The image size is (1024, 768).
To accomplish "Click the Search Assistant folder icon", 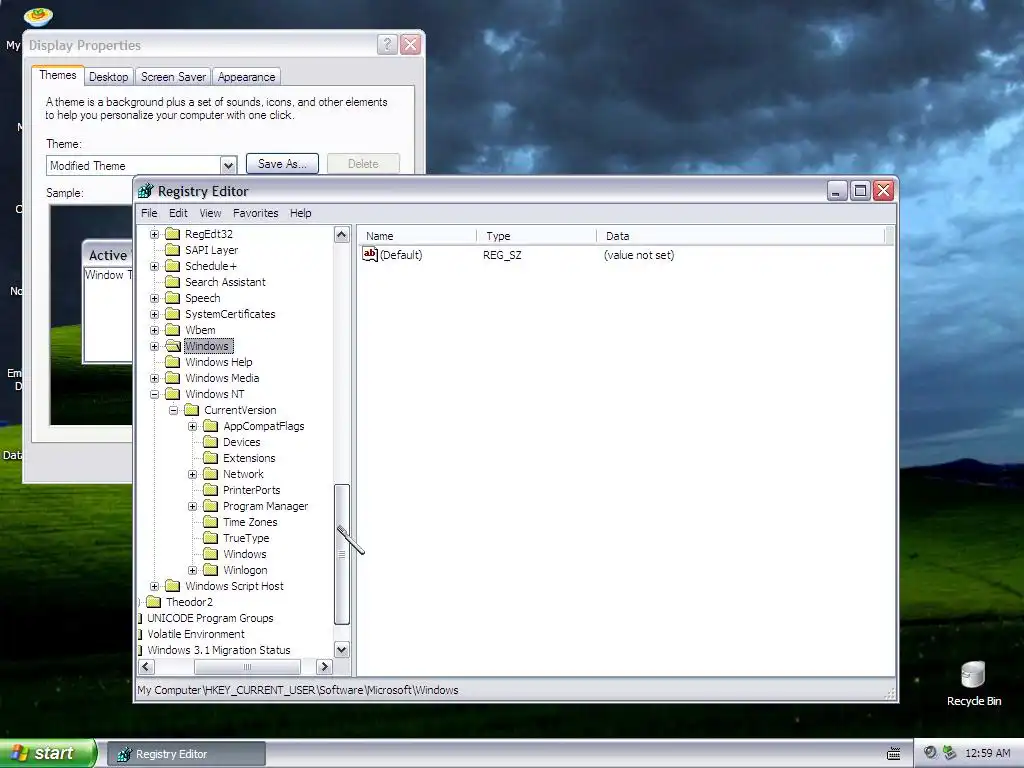I will (x=172, y=282).
